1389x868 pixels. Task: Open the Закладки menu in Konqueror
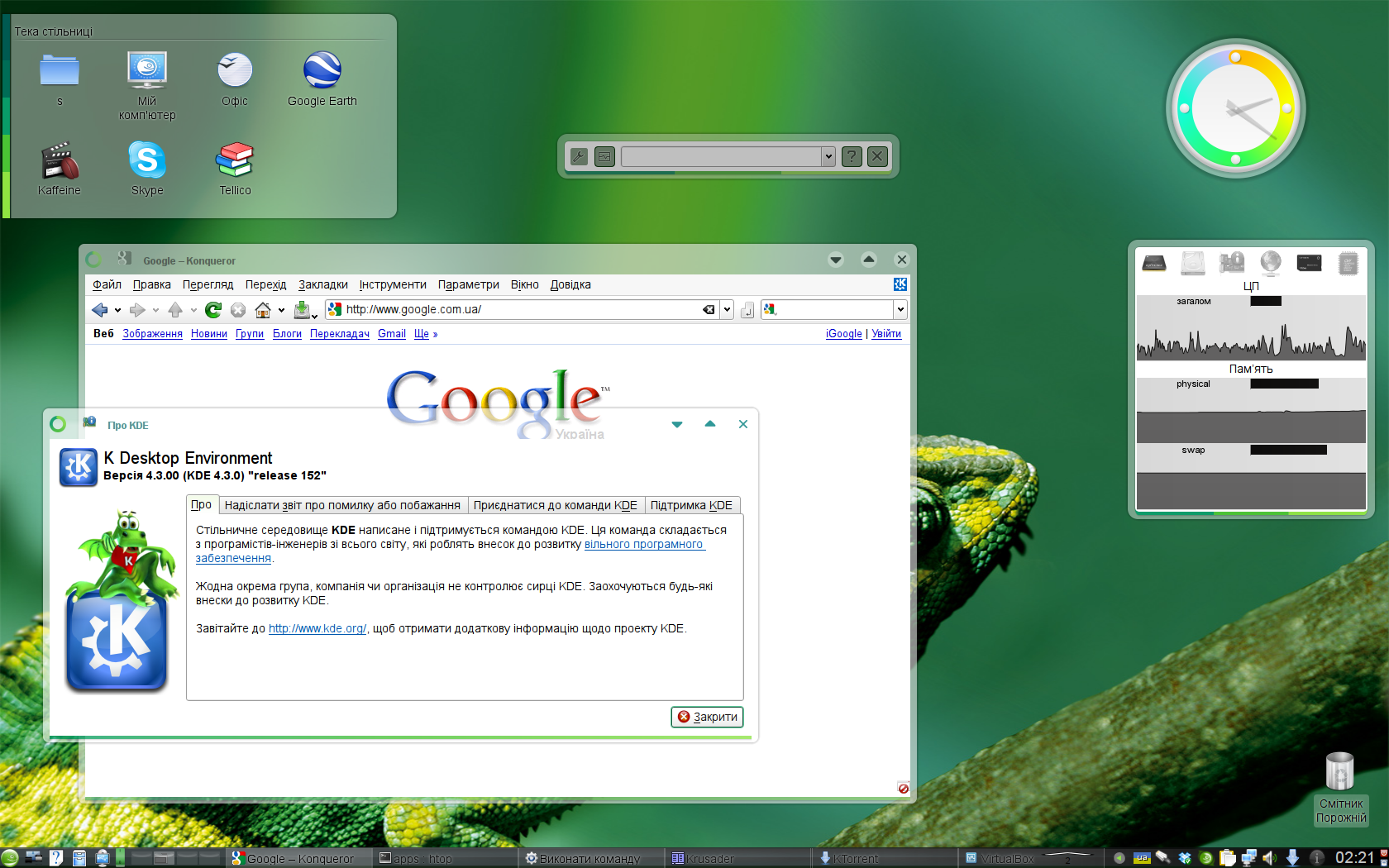click(x=323, y=284)
